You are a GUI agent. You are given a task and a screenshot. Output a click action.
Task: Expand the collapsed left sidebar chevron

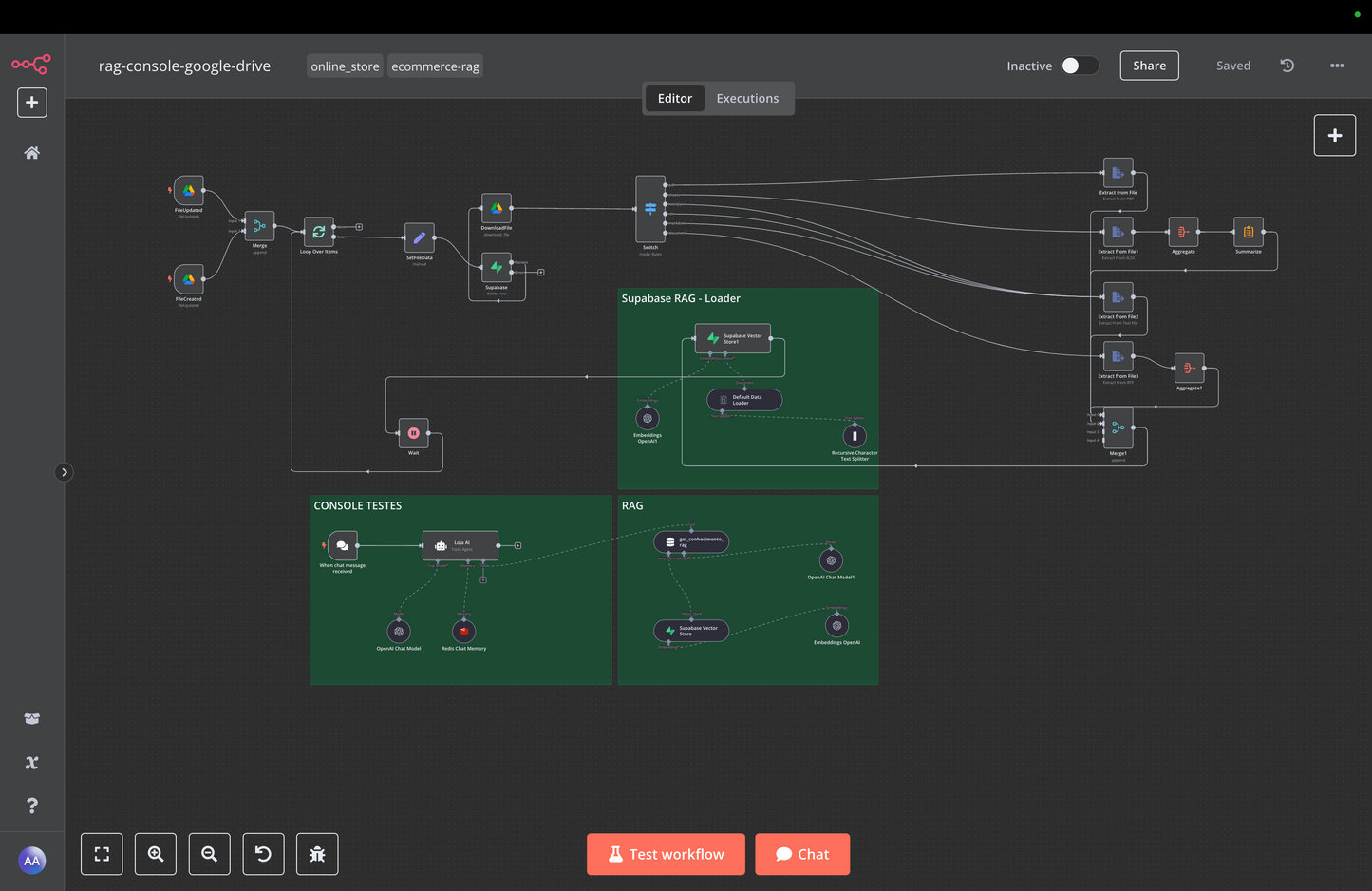click(x=64, y=472)
